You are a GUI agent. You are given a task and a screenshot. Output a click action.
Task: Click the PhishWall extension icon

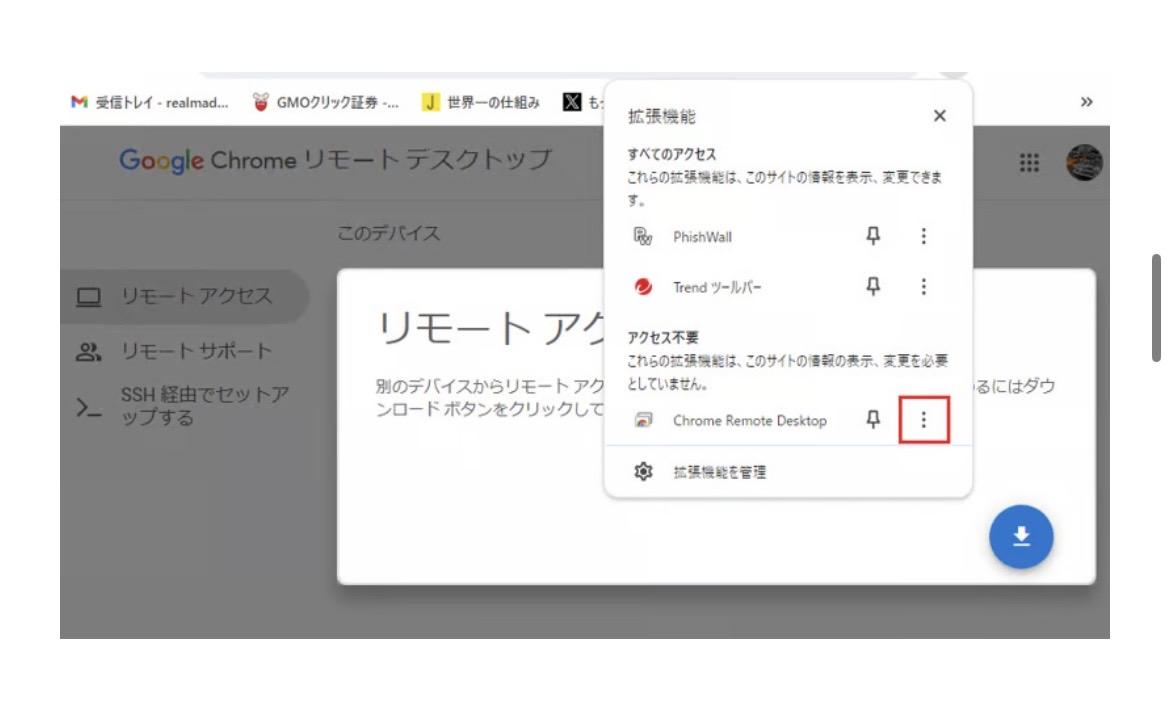pos(643,237)
